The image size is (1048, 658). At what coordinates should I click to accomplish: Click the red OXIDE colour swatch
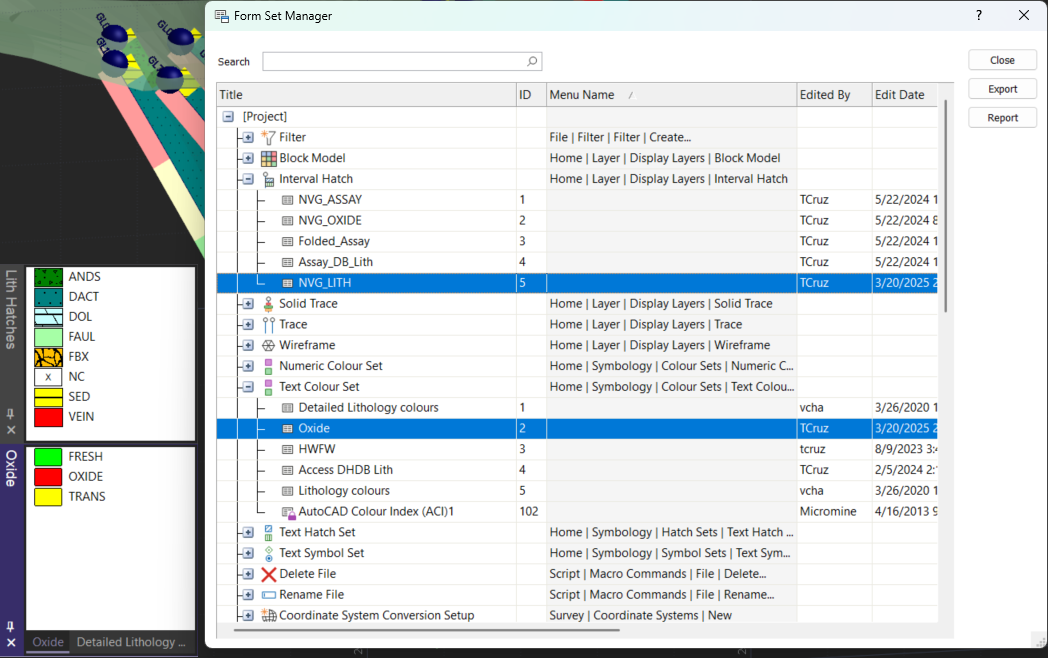point(48,477)
